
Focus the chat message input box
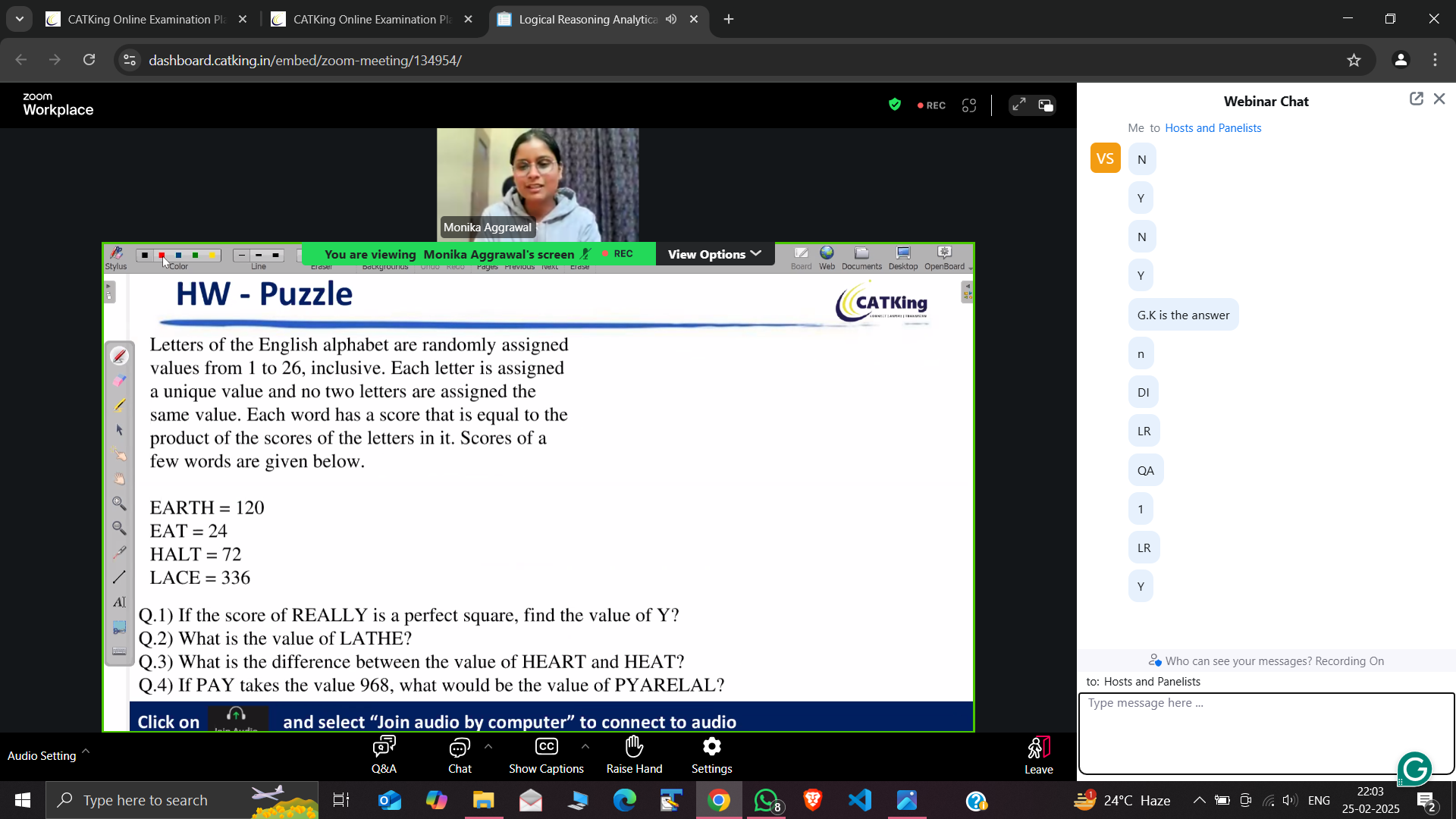[1266, 733]
